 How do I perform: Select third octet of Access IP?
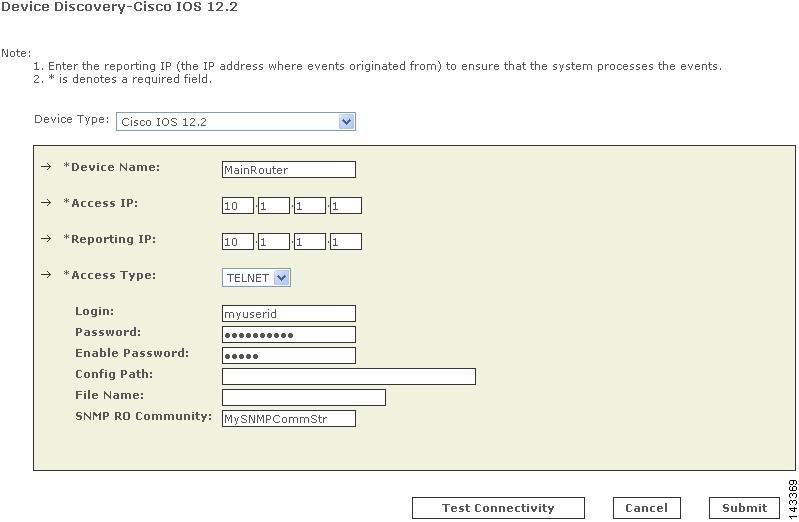[310, 206]
